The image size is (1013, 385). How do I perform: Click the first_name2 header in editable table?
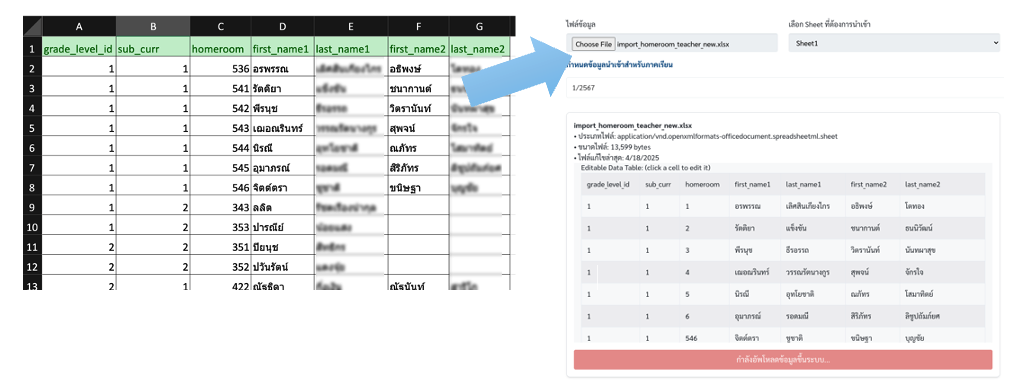point(869,185)
